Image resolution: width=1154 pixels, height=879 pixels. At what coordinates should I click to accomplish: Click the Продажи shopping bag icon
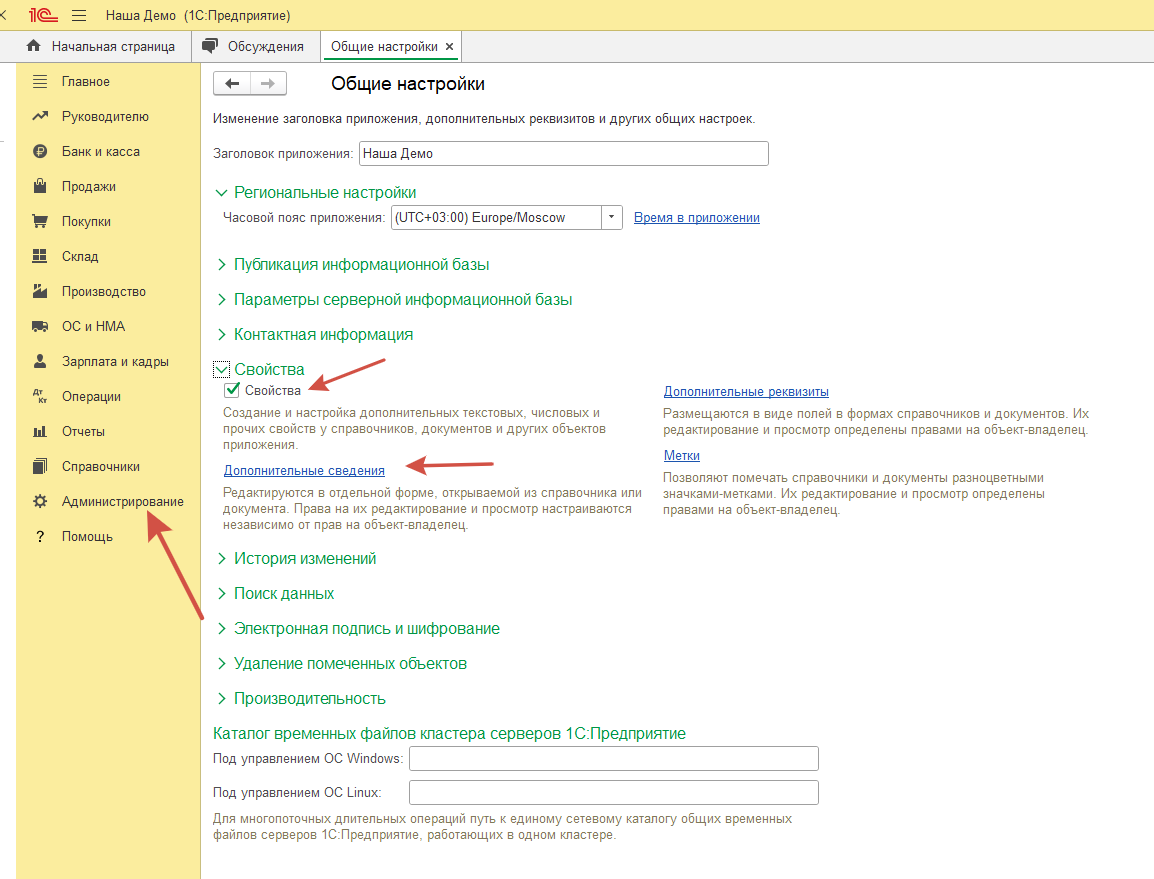coord(40,187)
